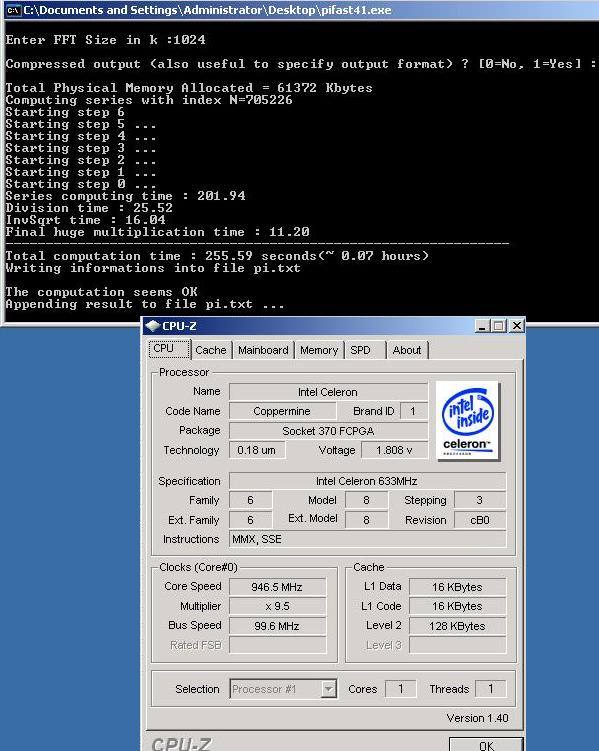This screenshot has height=751, width=599.
Task: Click the Core Speed value 946.5 MHz
Action: [x=277, y=587]
